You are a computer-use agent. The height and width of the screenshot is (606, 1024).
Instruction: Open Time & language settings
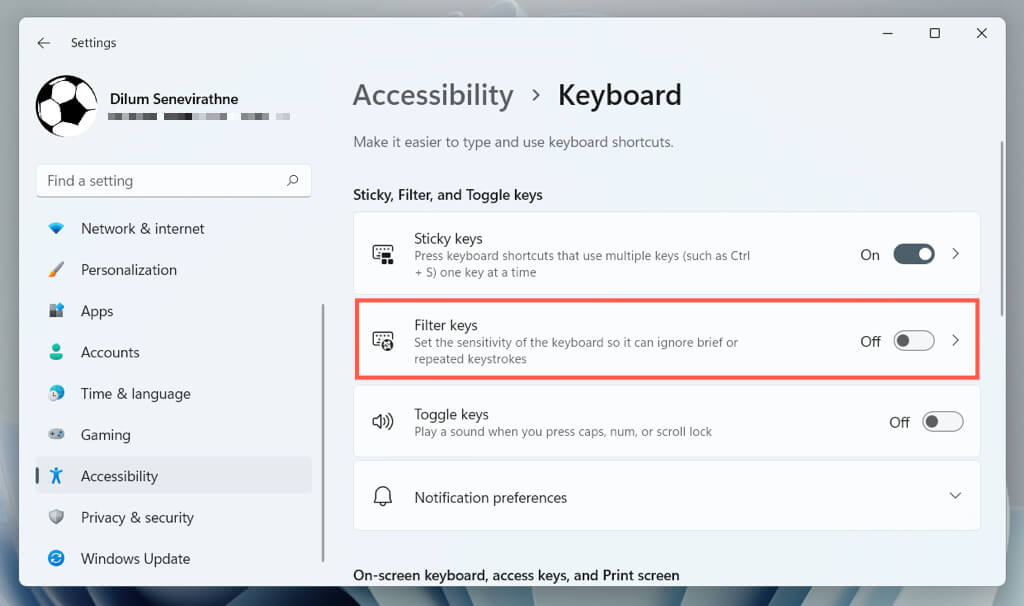click(x=135, y=394)
